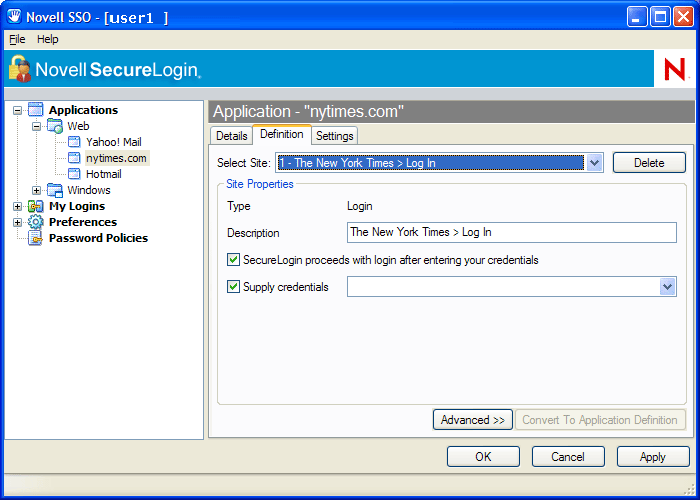Image resolution: width=700 pixels, height=500 pixels.
Task: Click the Advanced >> button
Action: [473, 420]
